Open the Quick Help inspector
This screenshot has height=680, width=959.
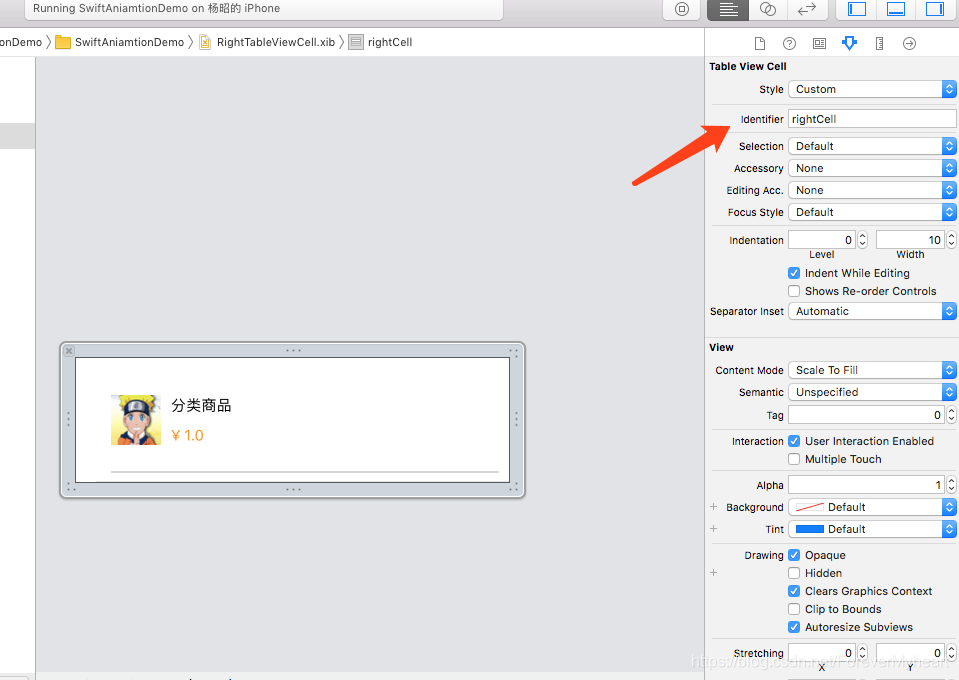point(790,43)
